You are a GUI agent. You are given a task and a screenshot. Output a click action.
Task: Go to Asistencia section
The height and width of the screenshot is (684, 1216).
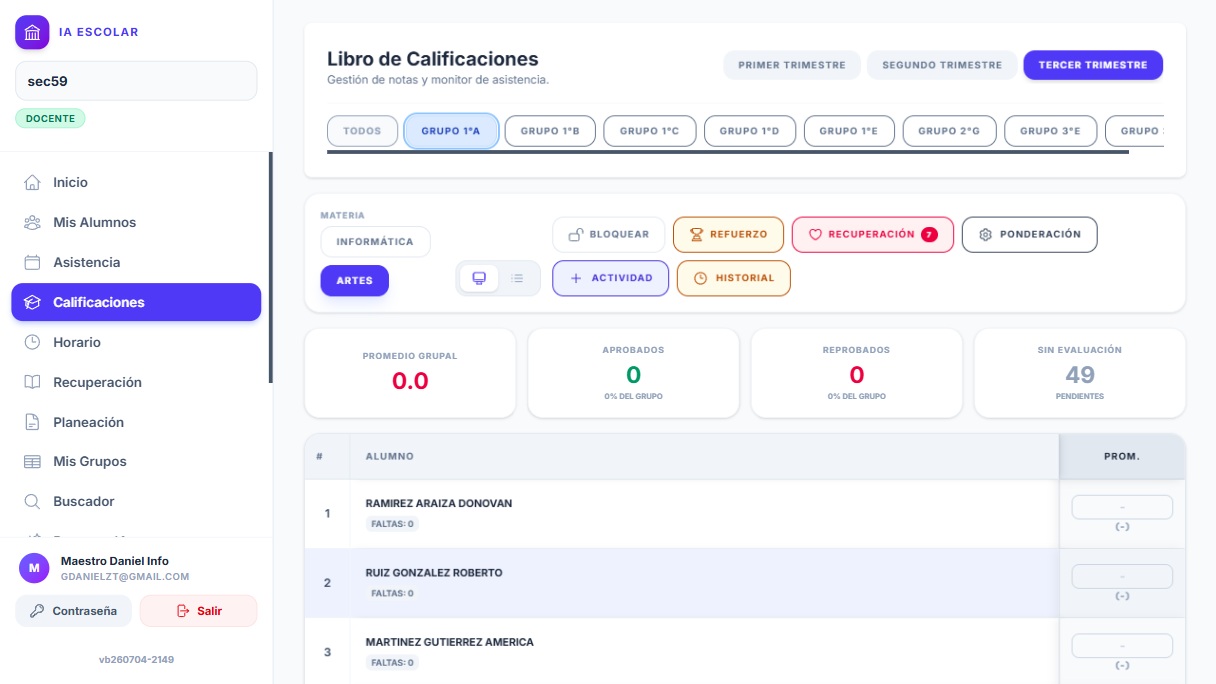[136, 262]
